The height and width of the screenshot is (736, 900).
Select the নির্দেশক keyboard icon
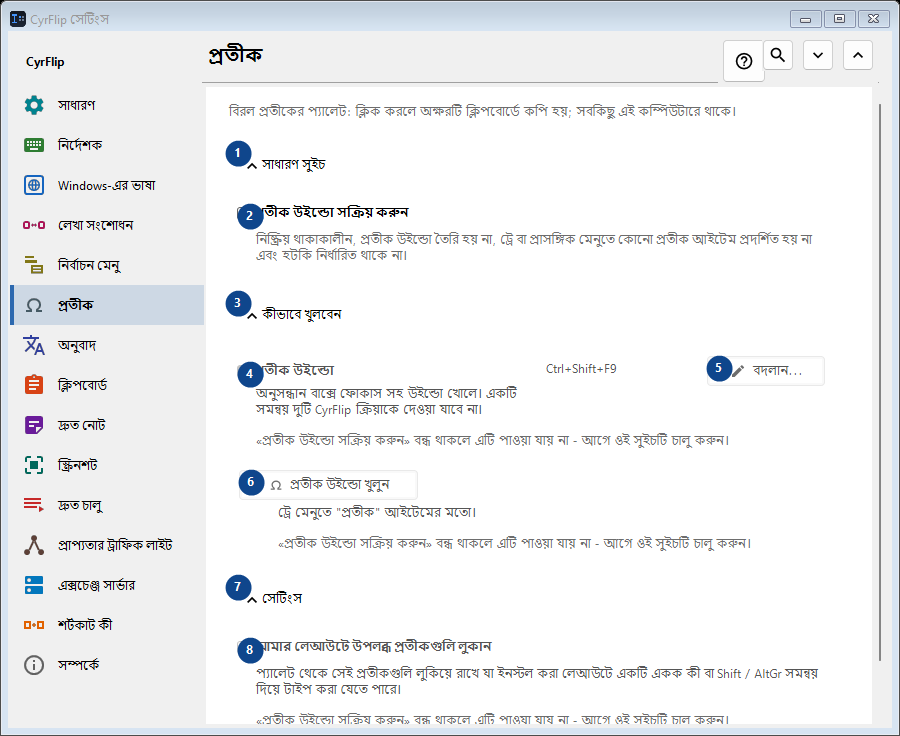coord(34,145)
